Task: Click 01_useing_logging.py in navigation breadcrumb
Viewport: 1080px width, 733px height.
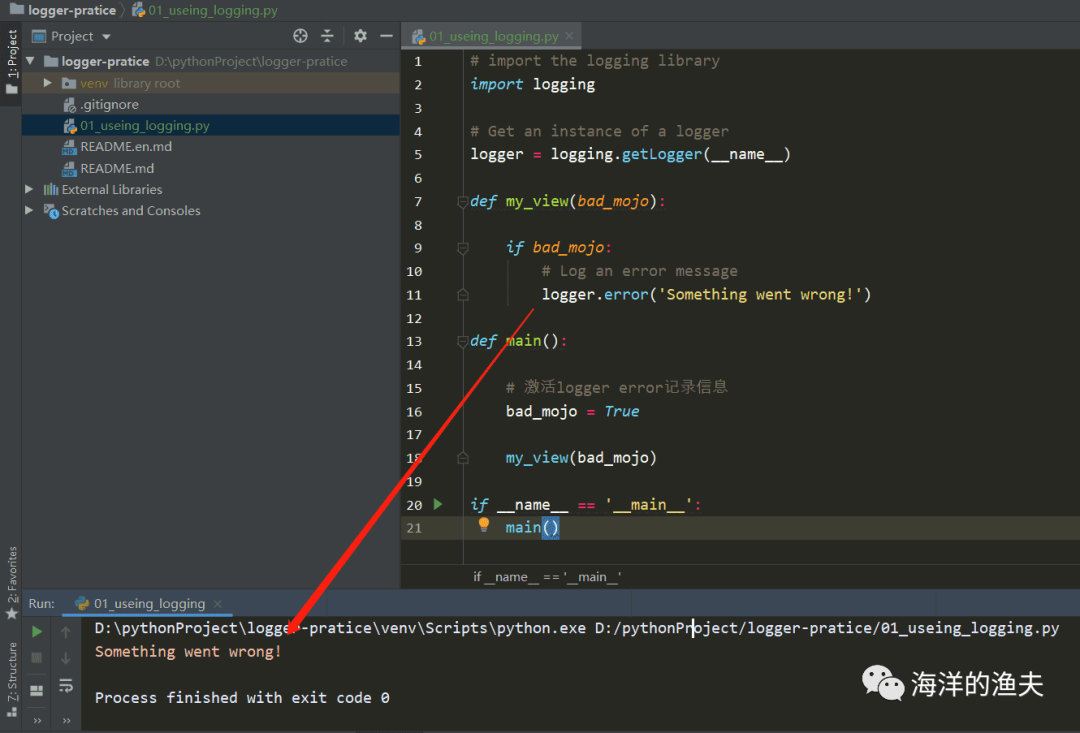Action: (x=213, y=10)
